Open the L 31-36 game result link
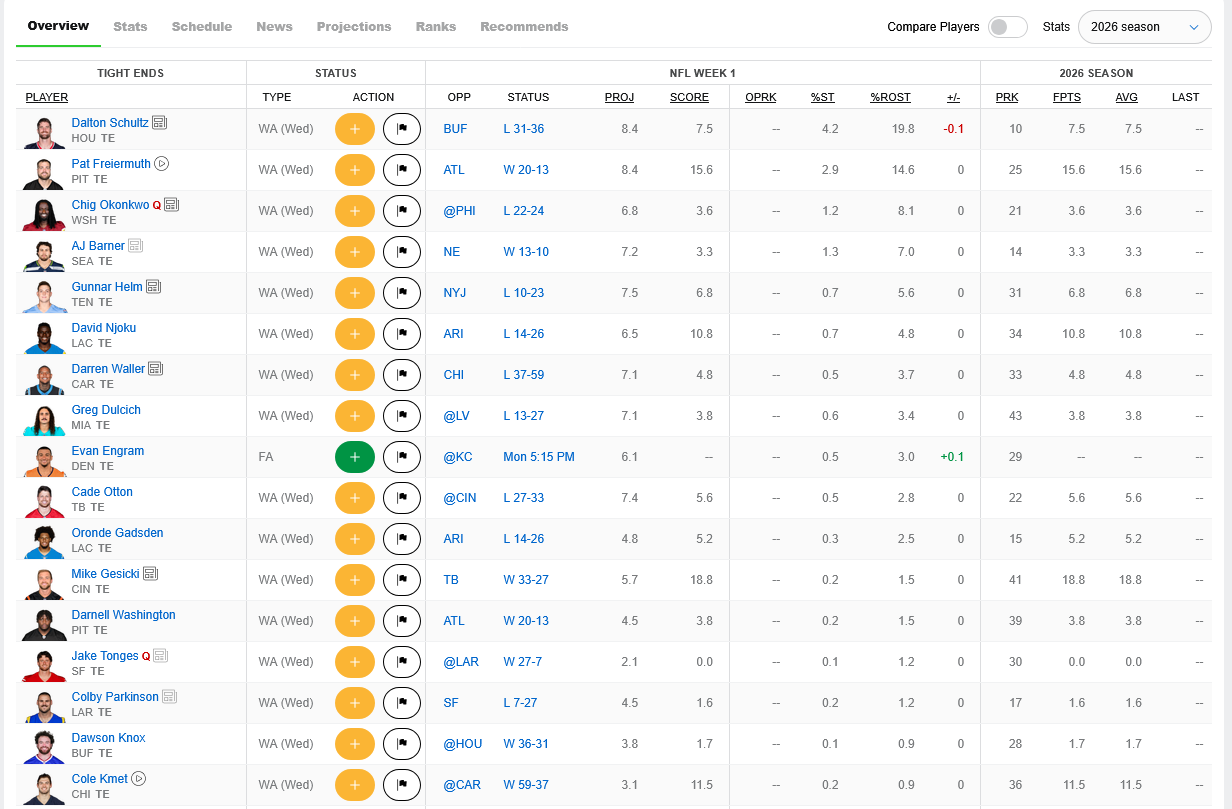 (524, 129)
